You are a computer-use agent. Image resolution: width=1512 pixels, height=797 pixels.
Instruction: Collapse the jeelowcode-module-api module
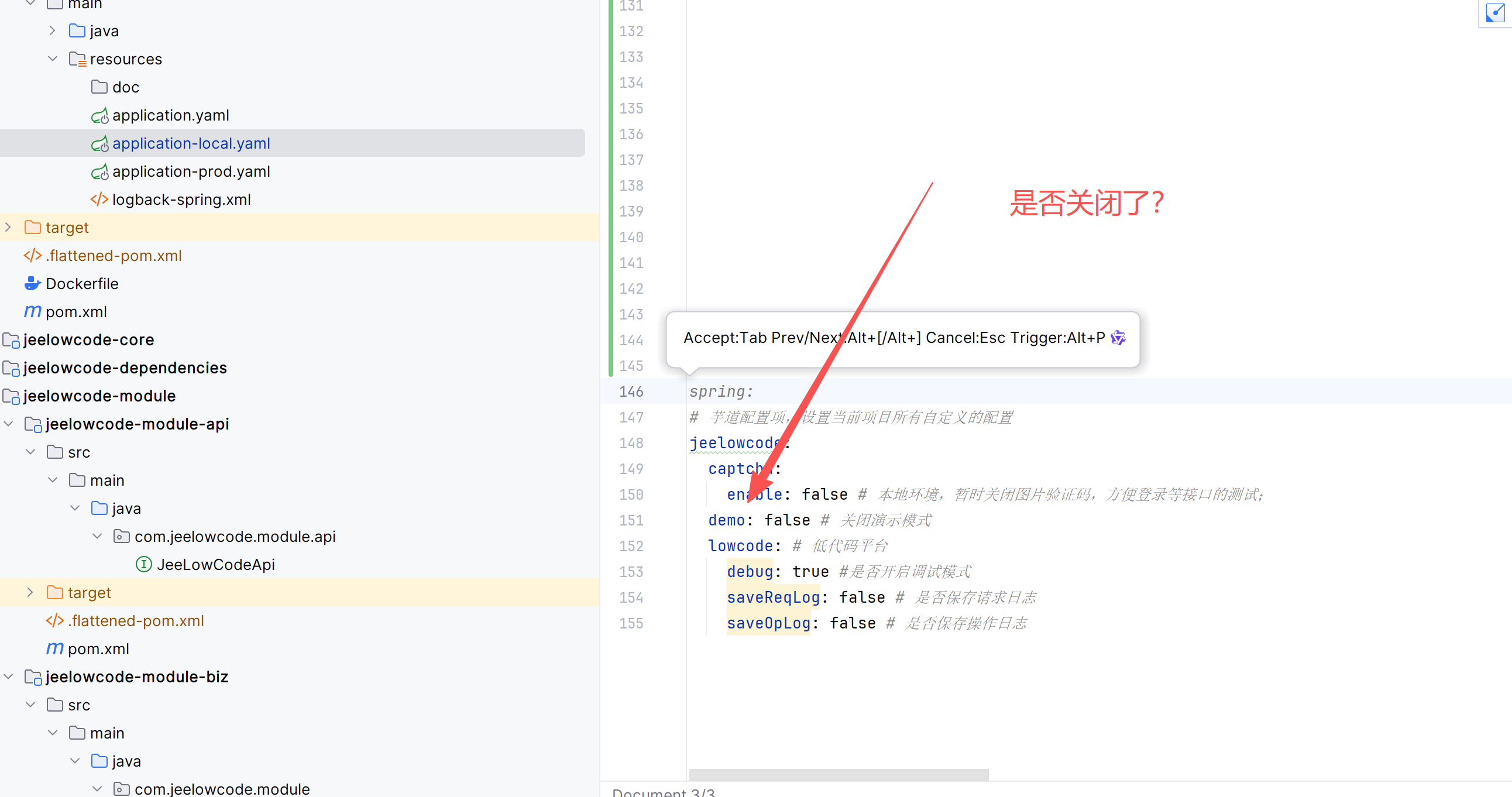[x=8, y=424]
